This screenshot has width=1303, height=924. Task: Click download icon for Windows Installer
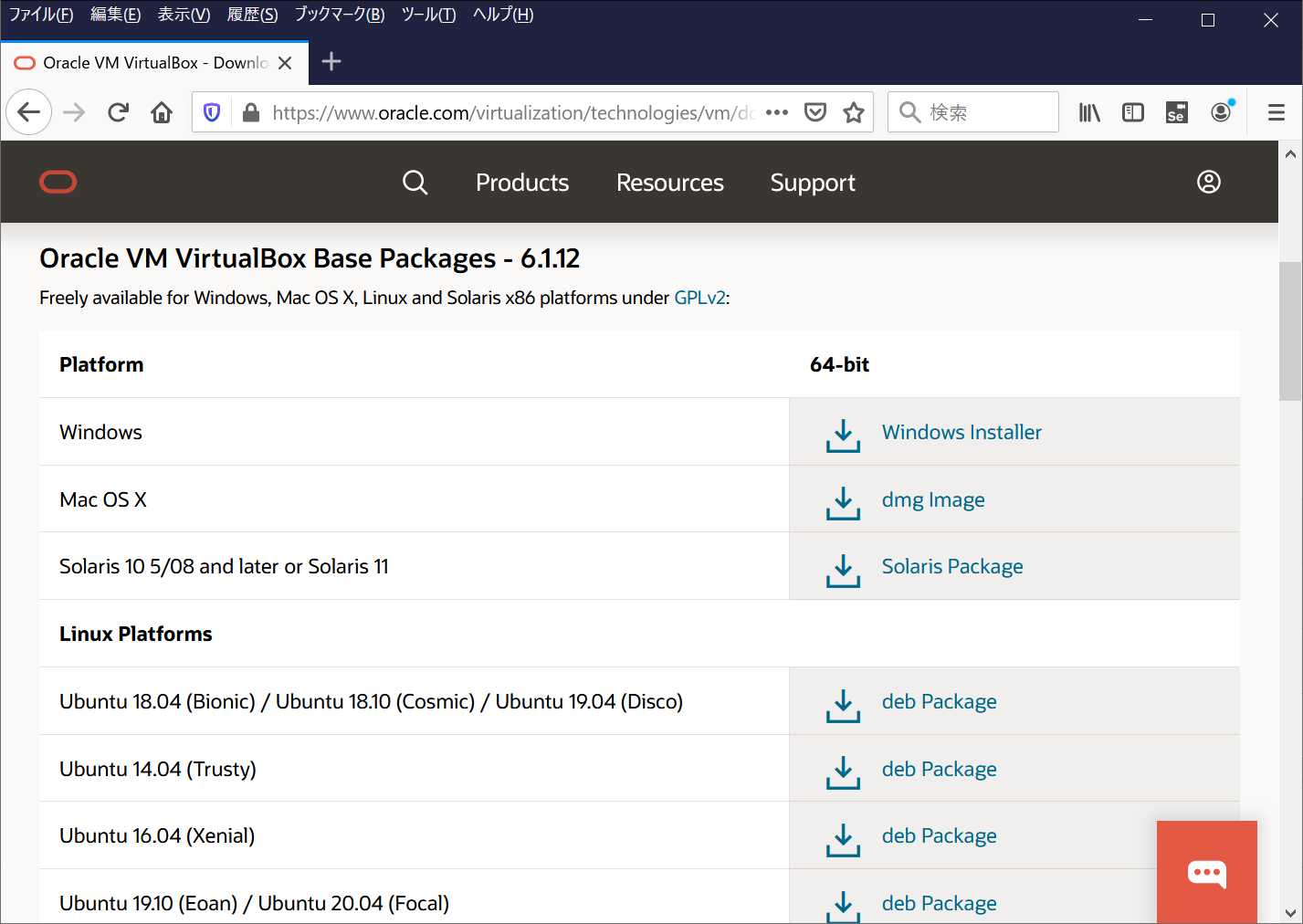843,435
